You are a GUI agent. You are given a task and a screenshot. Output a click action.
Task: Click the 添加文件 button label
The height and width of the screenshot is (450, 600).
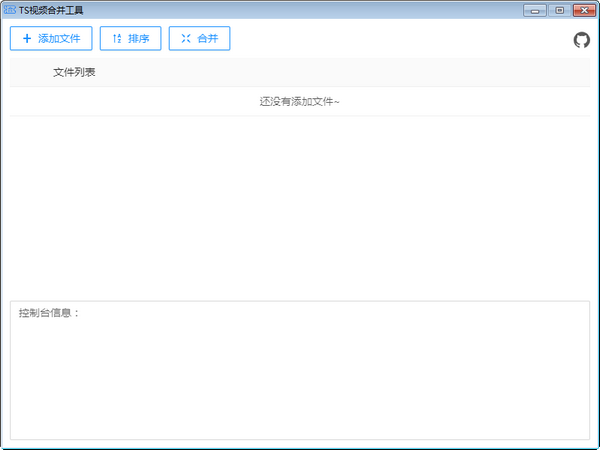[x=59, y=39]
